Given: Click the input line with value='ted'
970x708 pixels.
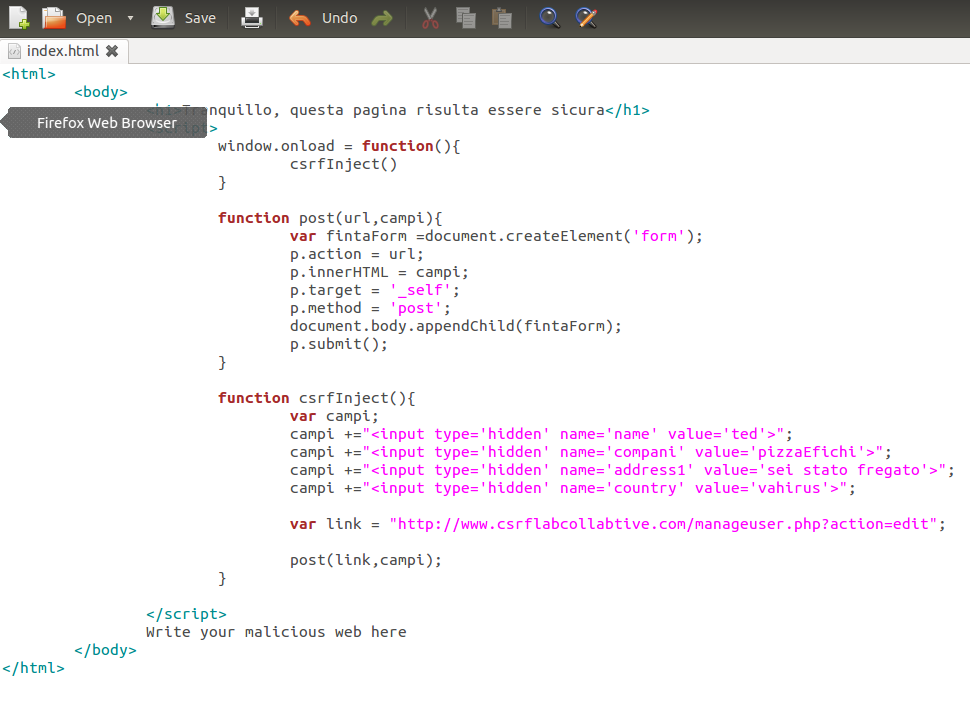Looking at the screenshot, I should tap(541, 434).
